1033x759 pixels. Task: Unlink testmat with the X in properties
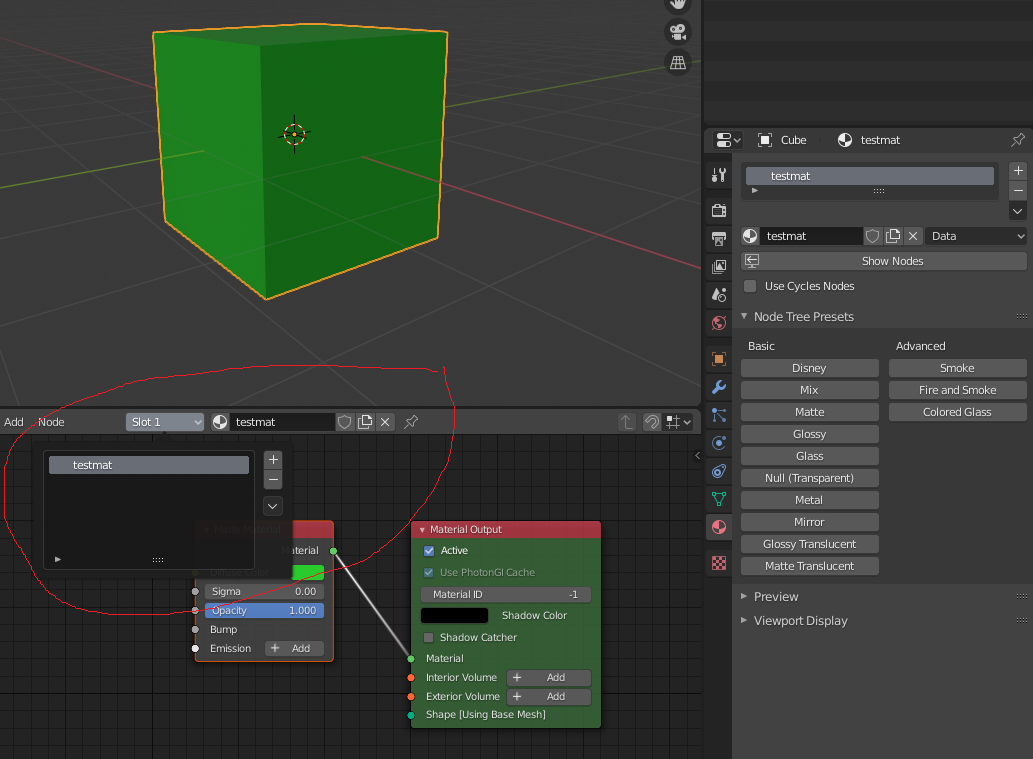913,236
